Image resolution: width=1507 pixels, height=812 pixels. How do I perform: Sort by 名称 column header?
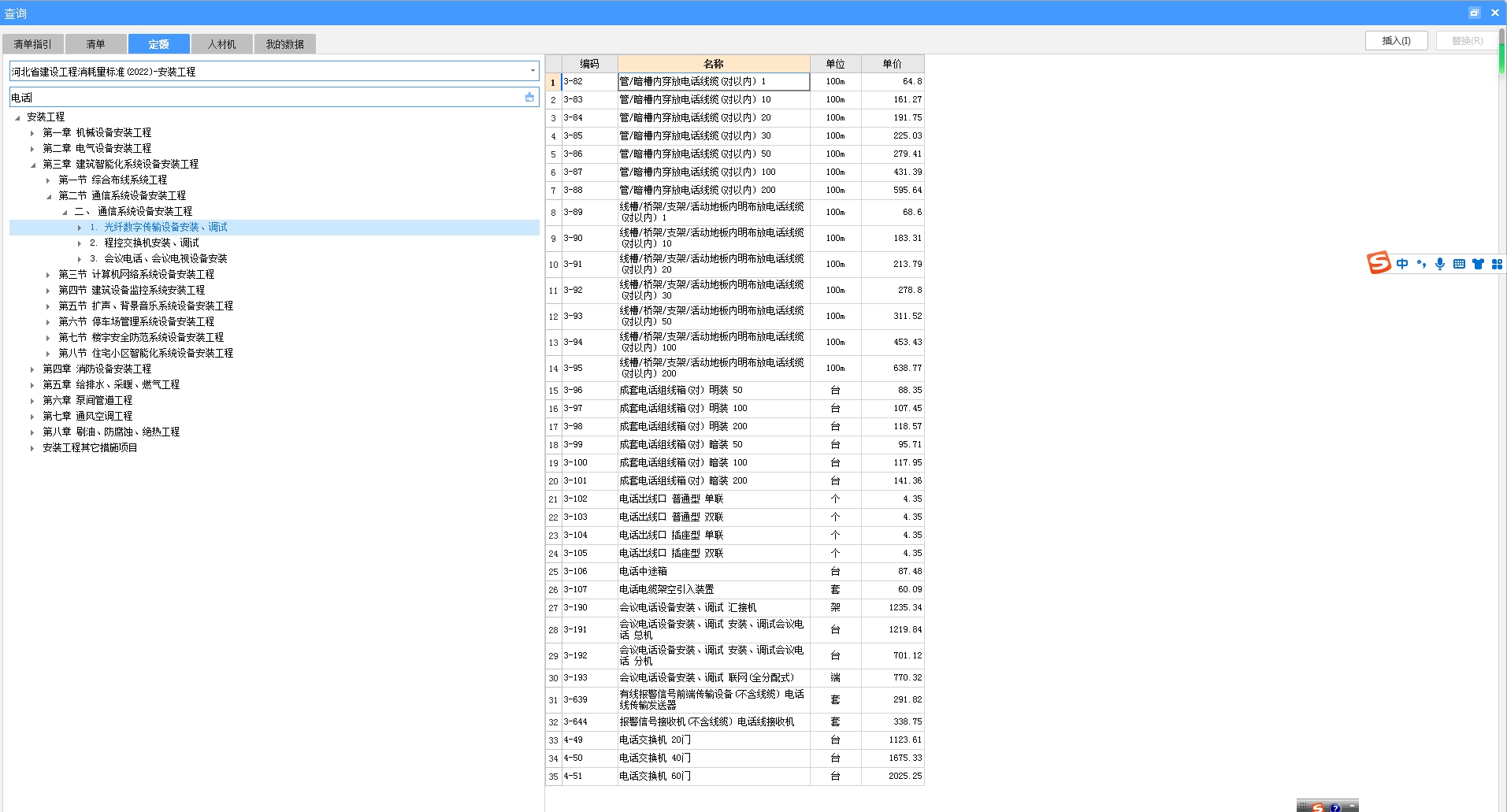[714, 64]
